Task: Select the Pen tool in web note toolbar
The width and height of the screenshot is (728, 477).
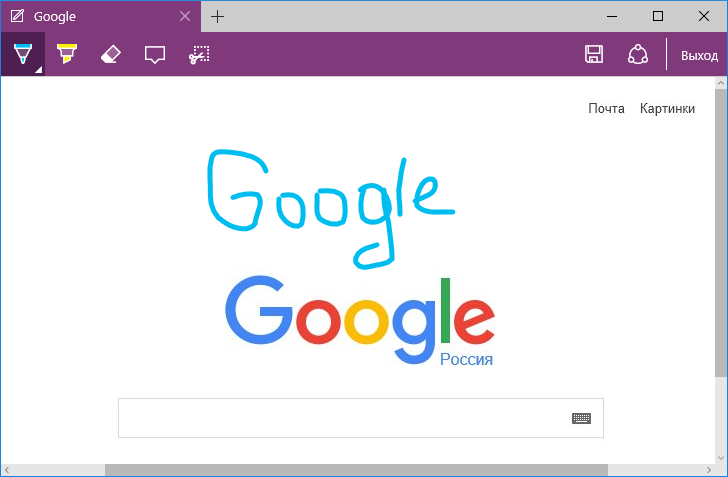Action: tap(23, 54)
